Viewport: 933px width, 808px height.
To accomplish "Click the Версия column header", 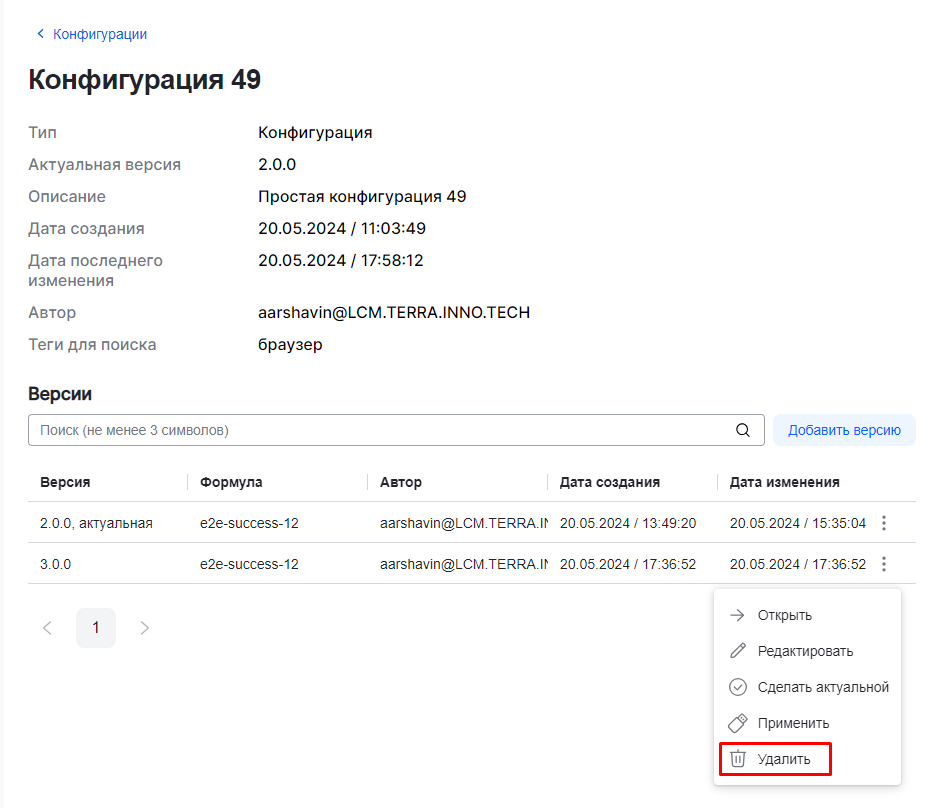I will pos(65,482).
